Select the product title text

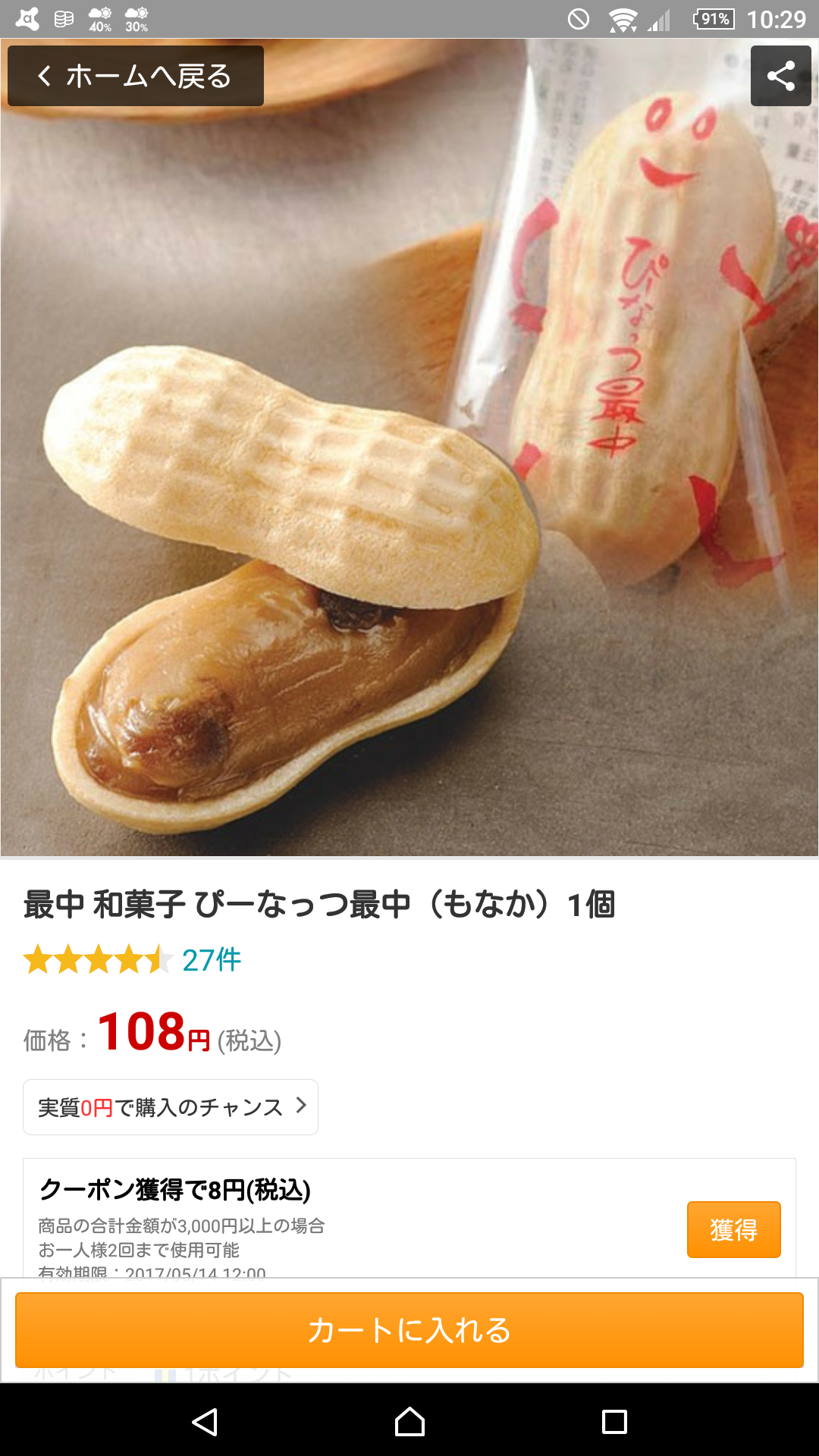(319, 904)
